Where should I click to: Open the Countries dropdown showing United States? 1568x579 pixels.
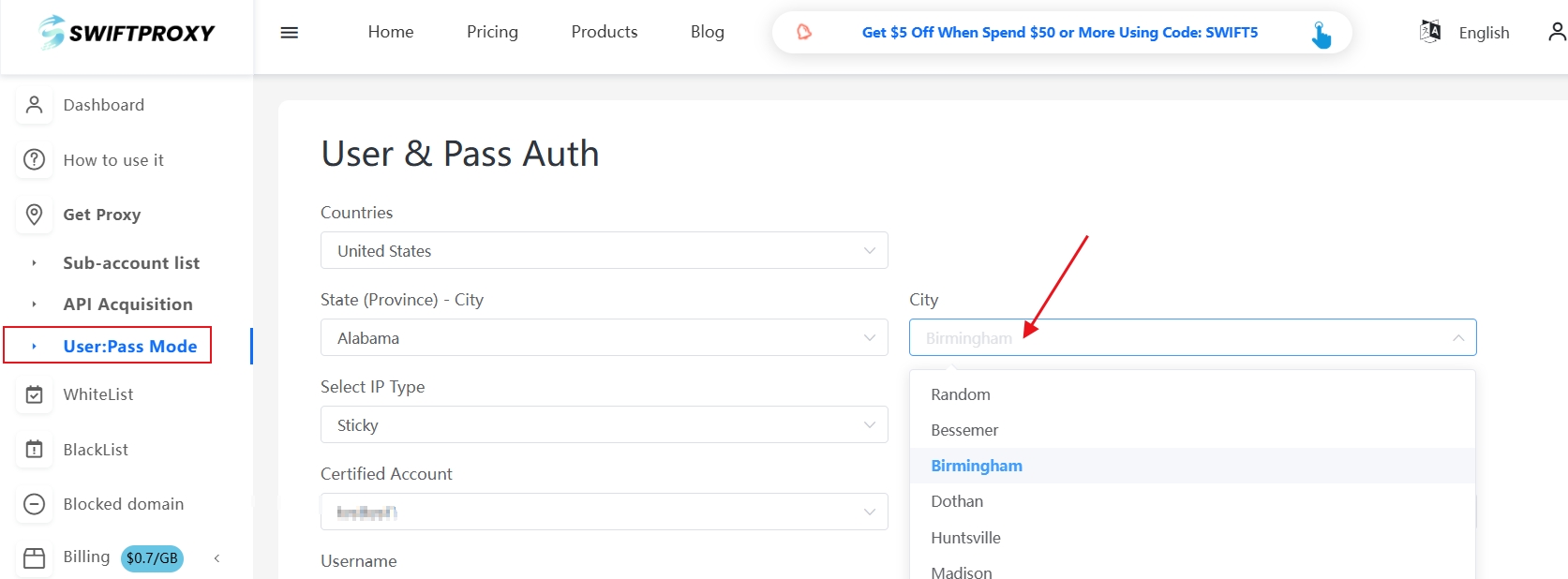click(x=604, y=251)
